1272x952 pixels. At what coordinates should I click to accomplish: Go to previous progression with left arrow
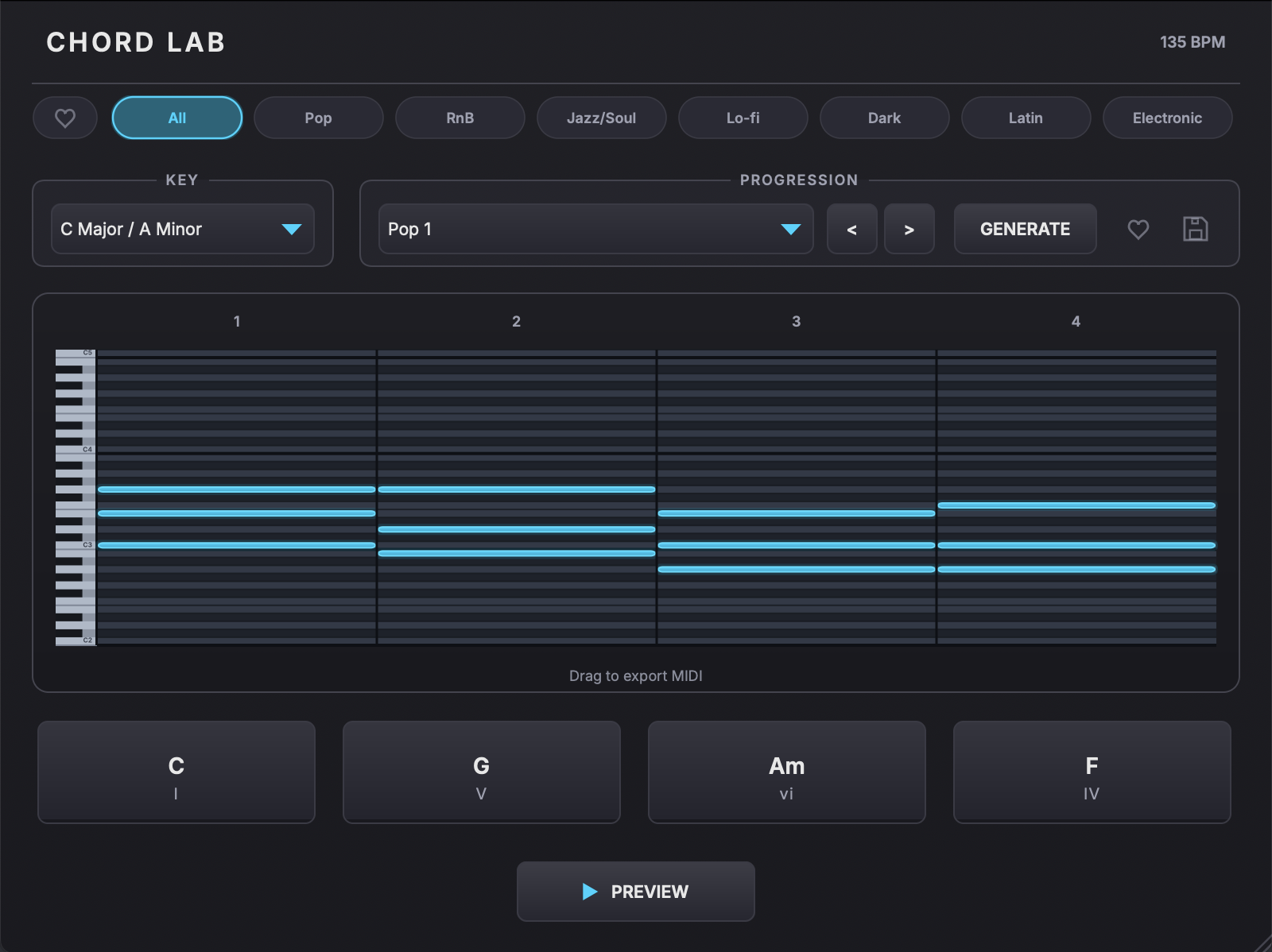852,229
